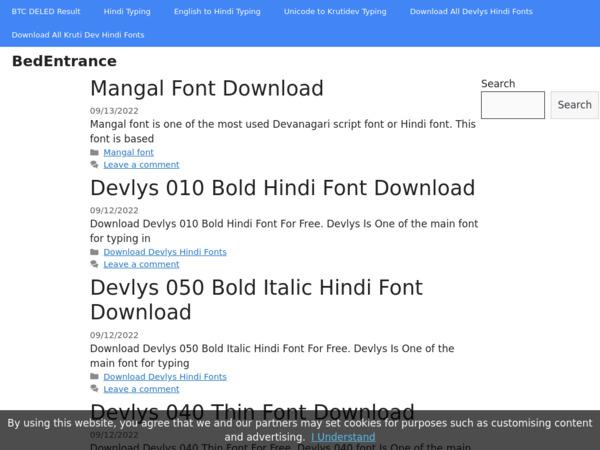Click the Mangal font category link
Viewport: 600px width, 450px height.
(x=129, y=152)
